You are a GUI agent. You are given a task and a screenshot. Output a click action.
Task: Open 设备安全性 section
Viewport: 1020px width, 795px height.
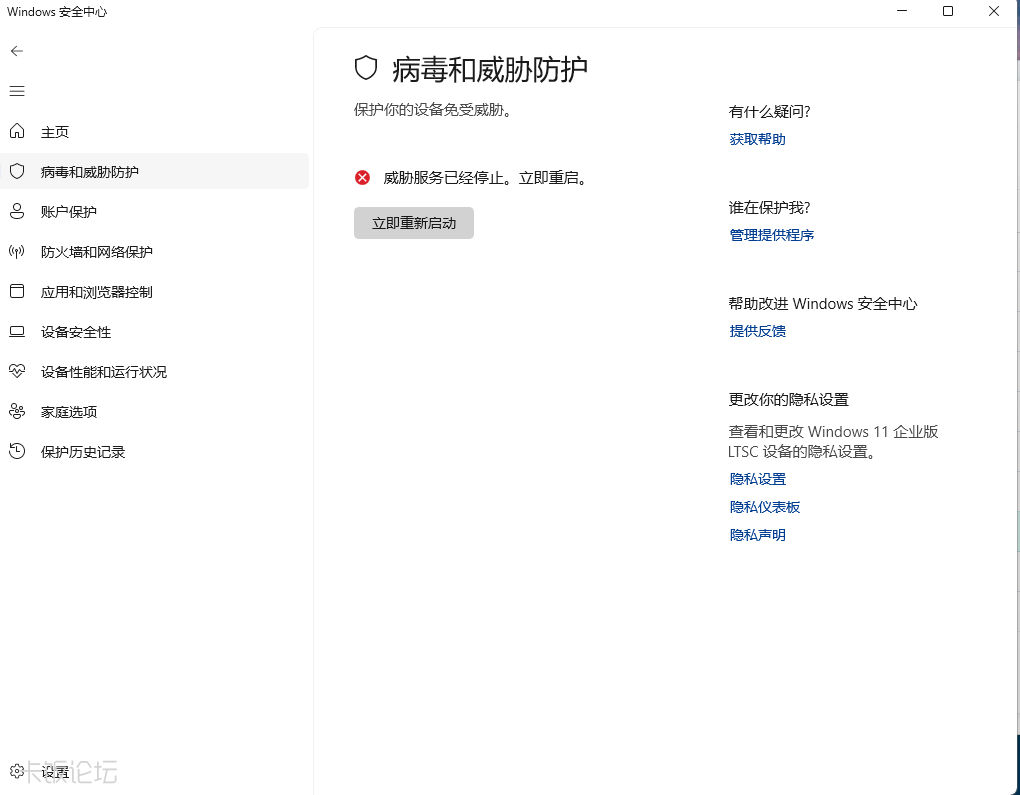[154, 332]
